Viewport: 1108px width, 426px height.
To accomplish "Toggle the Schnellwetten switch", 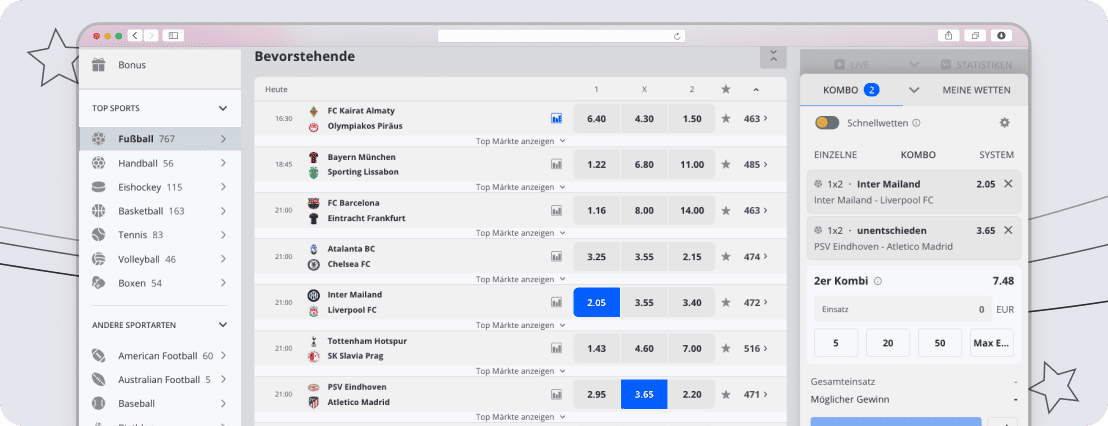I will click(827, 123).
